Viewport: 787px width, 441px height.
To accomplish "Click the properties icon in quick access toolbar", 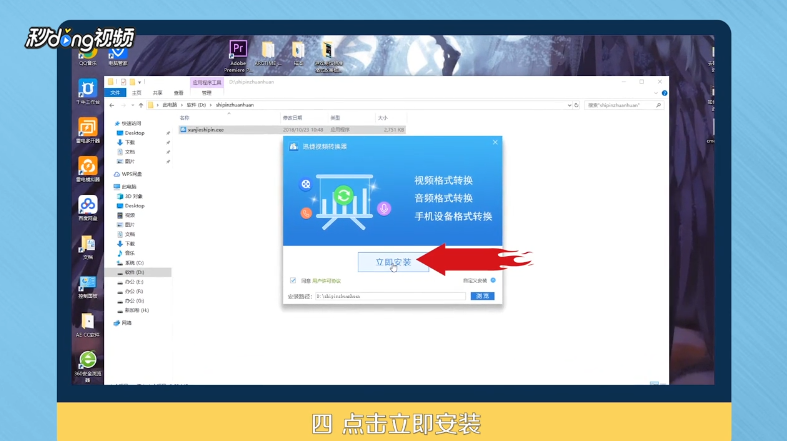I will pyautogui.click(x=123, y=82).
